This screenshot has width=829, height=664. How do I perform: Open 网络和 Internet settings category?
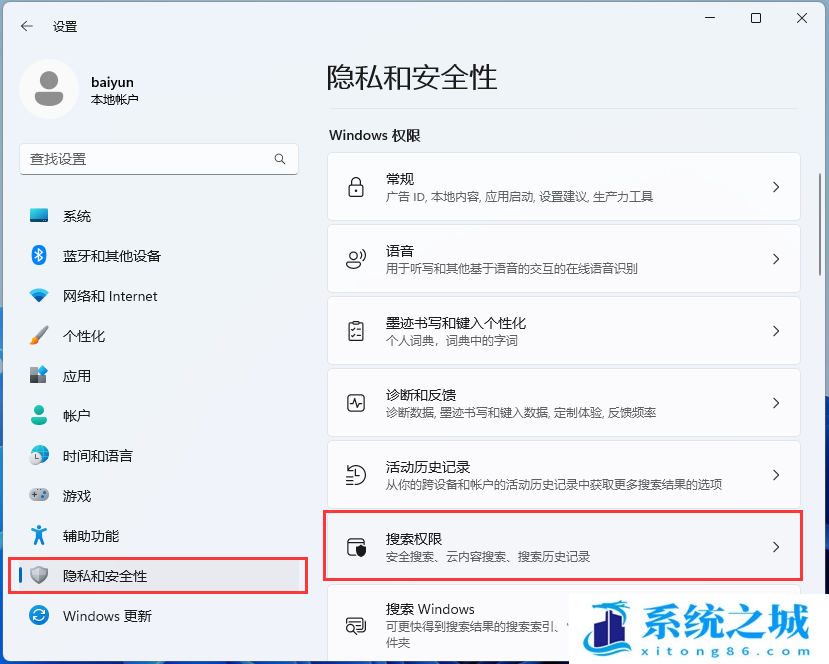coord(110,296)
